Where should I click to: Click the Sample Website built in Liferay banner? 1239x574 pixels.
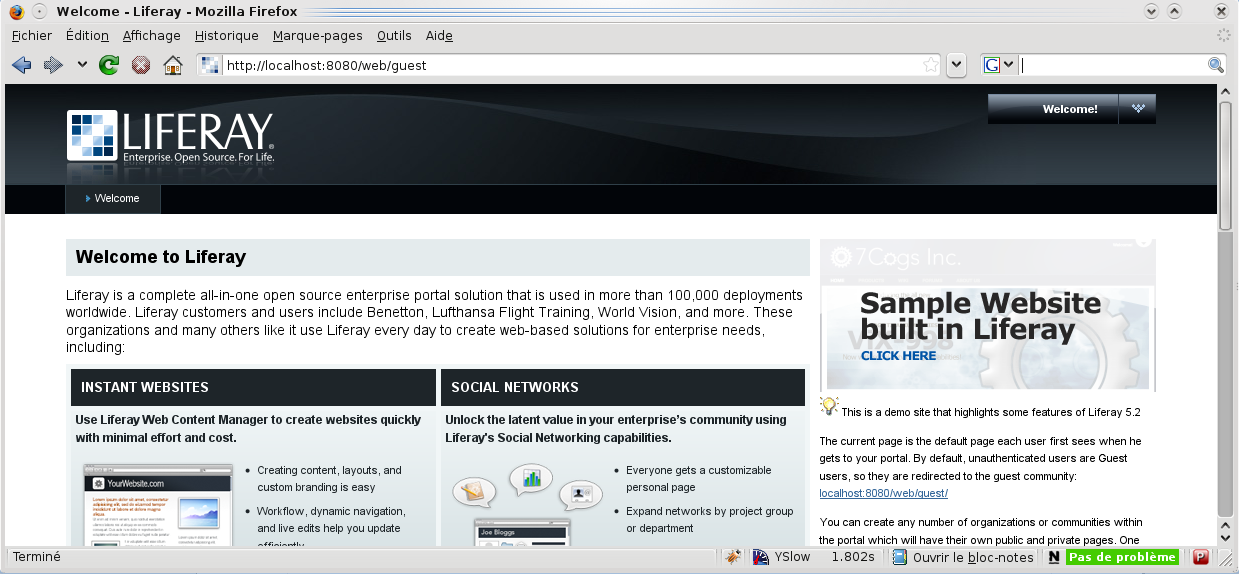[x=987, y=315]
